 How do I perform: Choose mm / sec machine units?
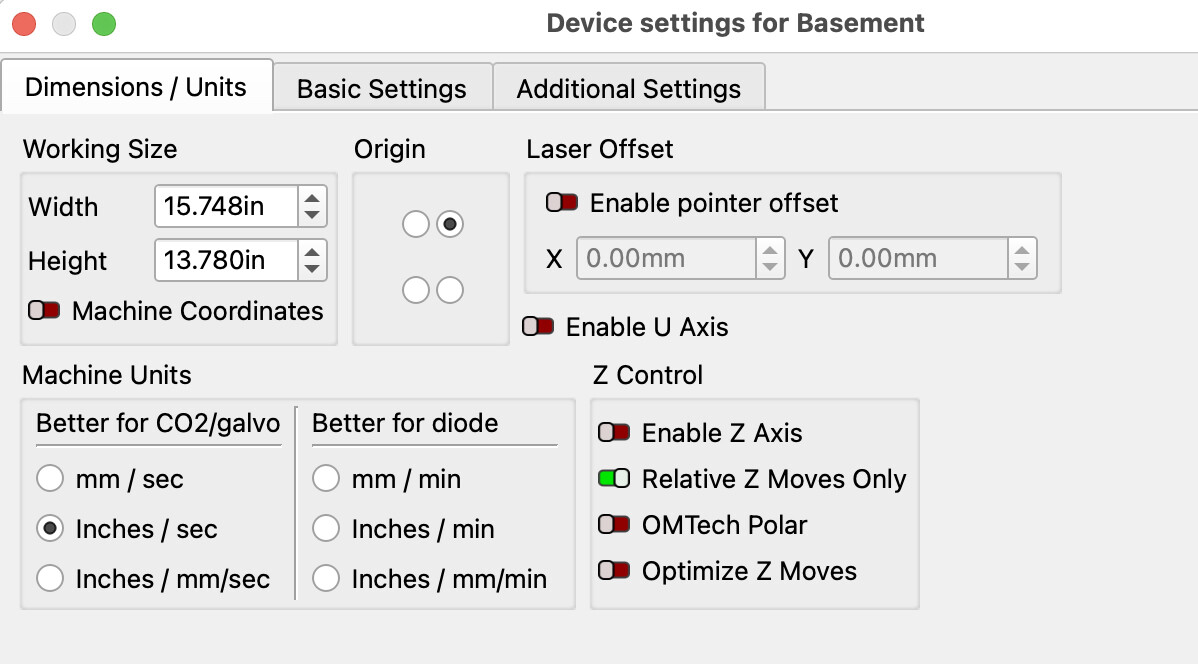coord(50,479)
